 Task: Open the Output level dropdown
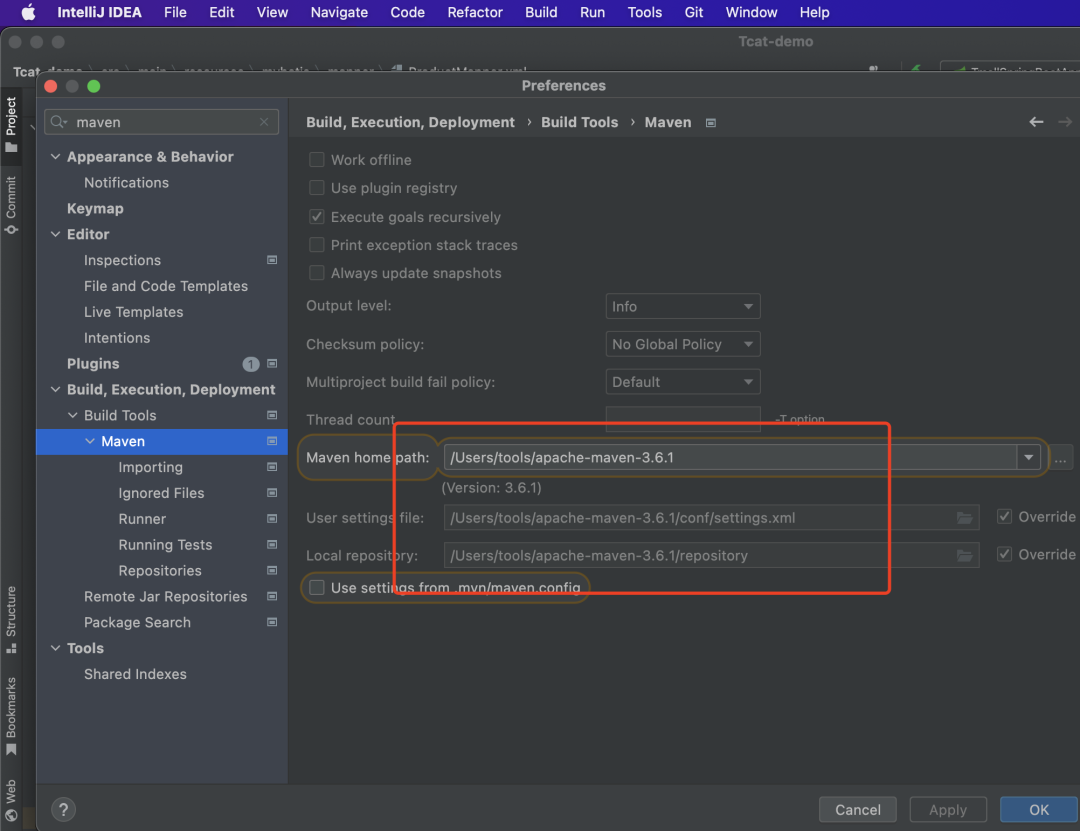tap(683, 306)
